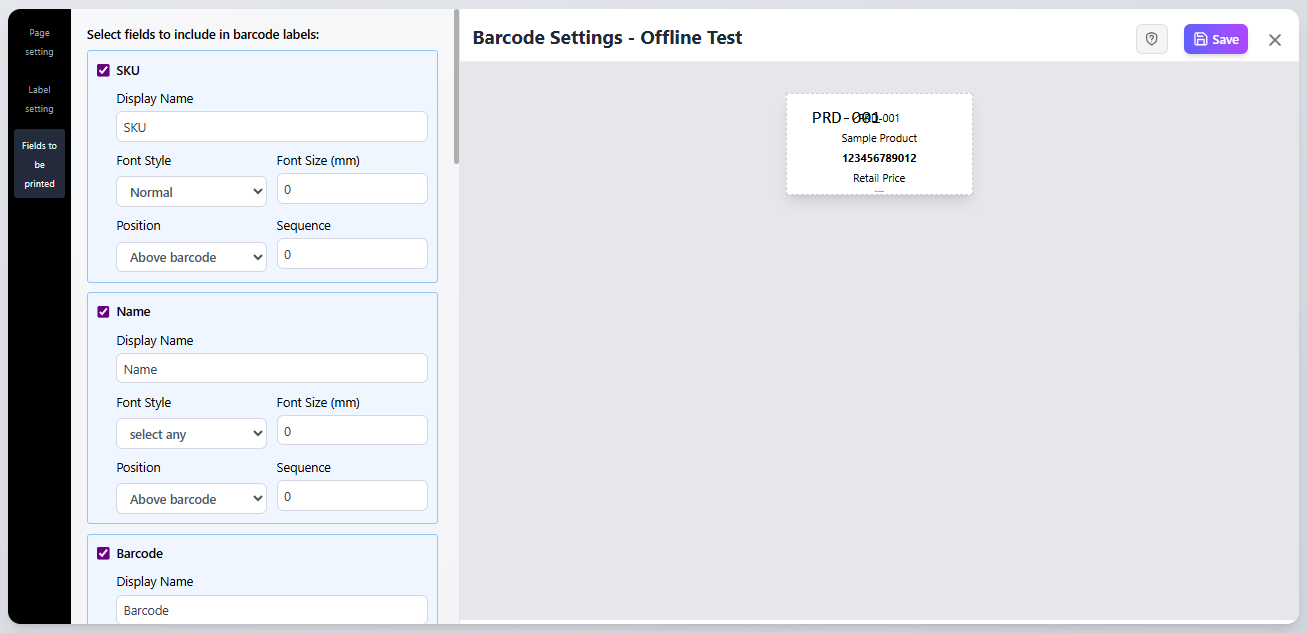The width and height of the screenshot is (1307, 633).
Task: Open the Name Position dropdown
Action: point(191,499)
